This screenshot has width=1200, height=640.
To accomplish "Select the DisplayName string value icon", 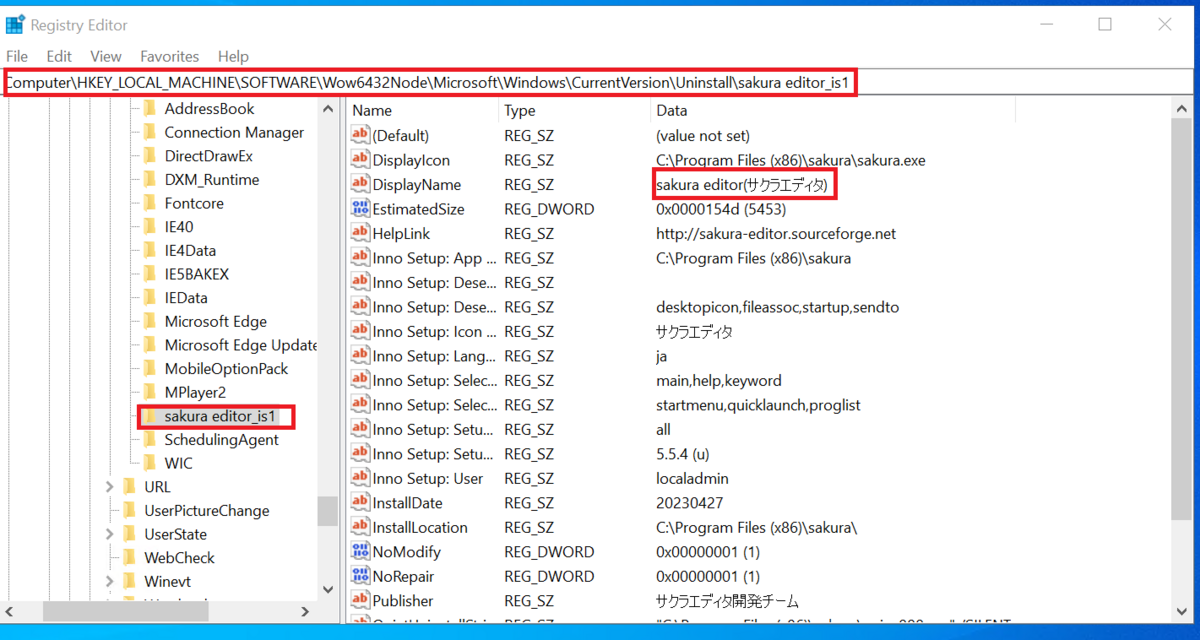I will (x=361, y=184).
